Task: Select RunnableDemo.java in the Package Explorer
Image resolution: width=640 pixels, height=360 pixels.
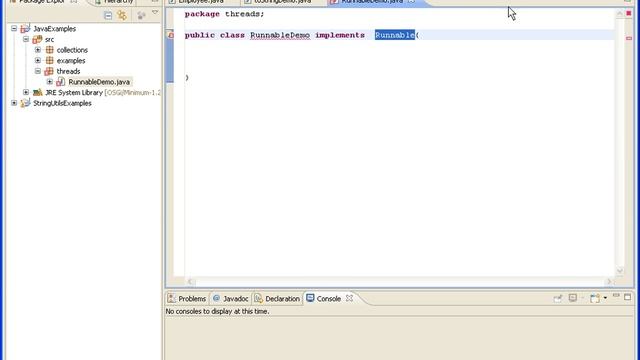Action: (x=99, y=82)
